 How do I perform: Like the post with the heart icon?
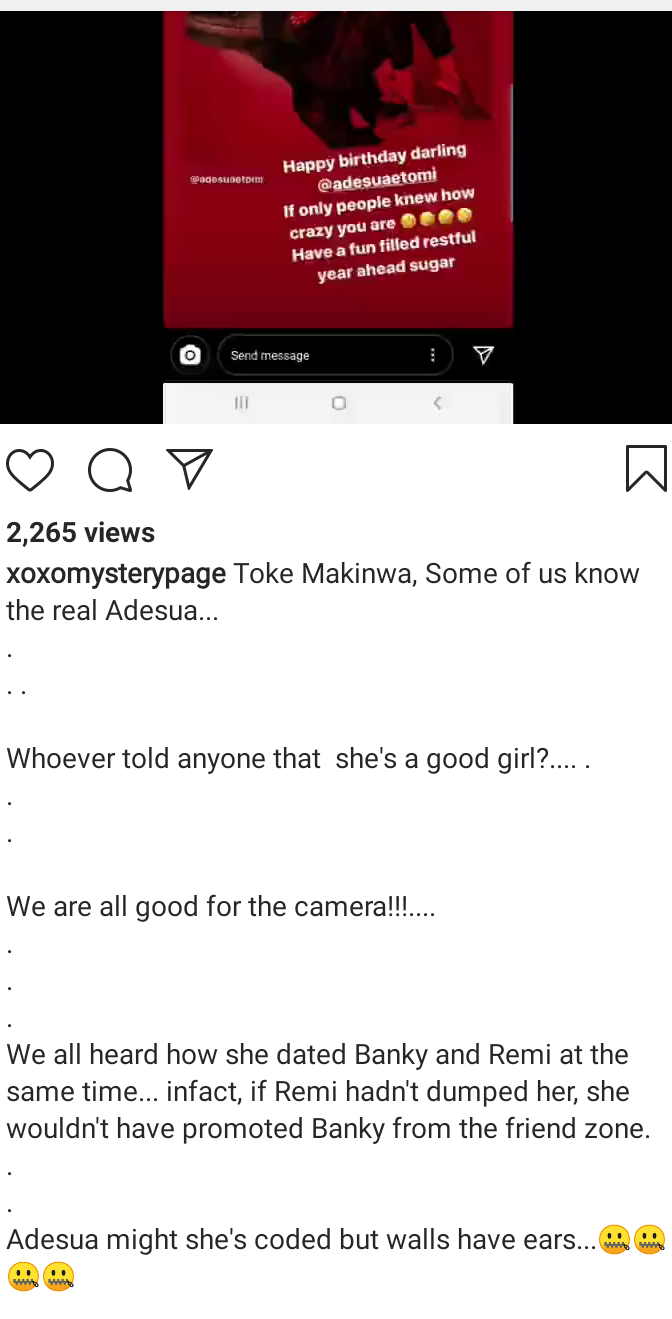click(x=30, y=469)
